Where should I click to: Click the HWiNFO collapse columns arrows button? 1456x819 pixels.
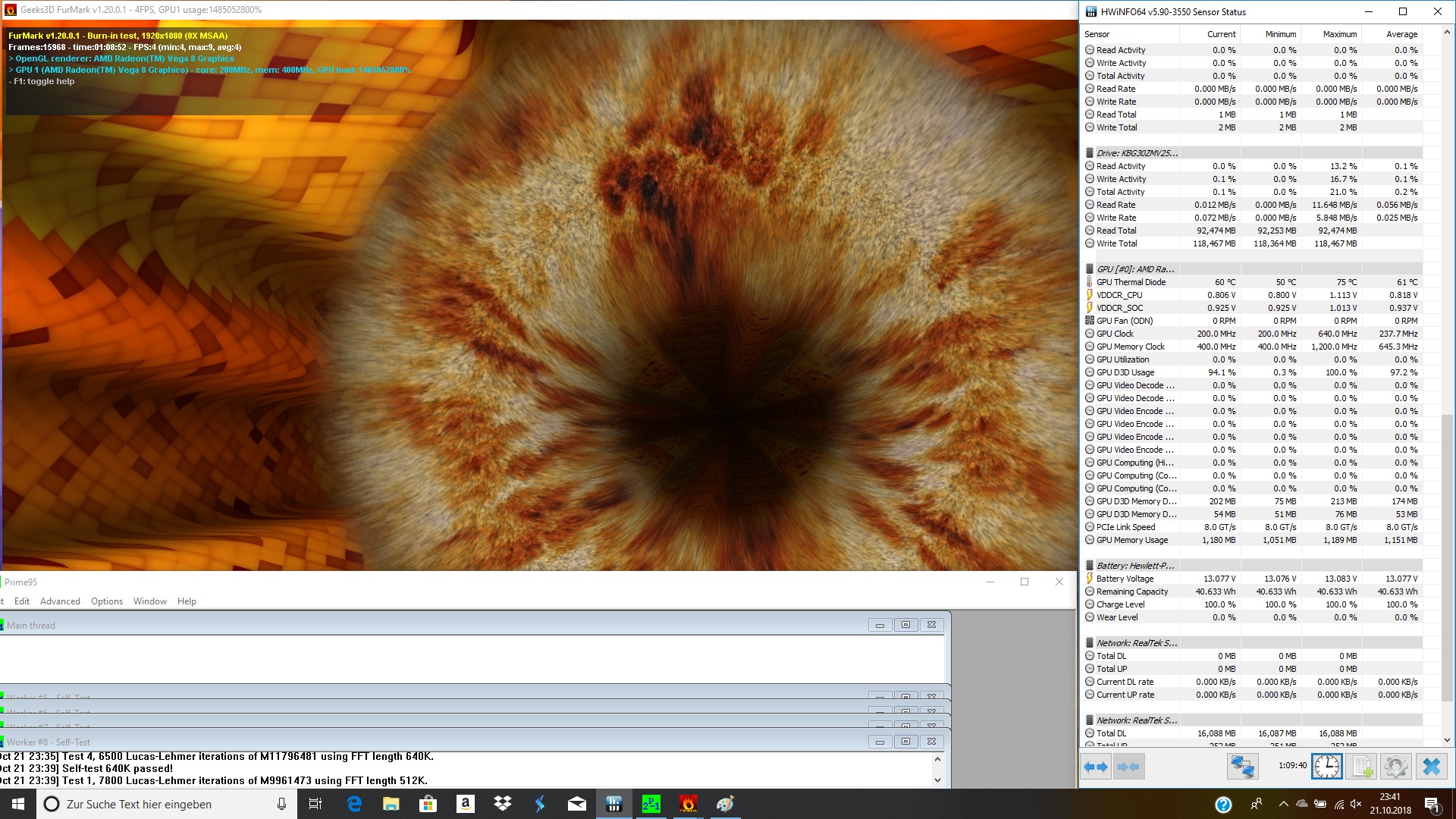click(x=1128, y=767)
